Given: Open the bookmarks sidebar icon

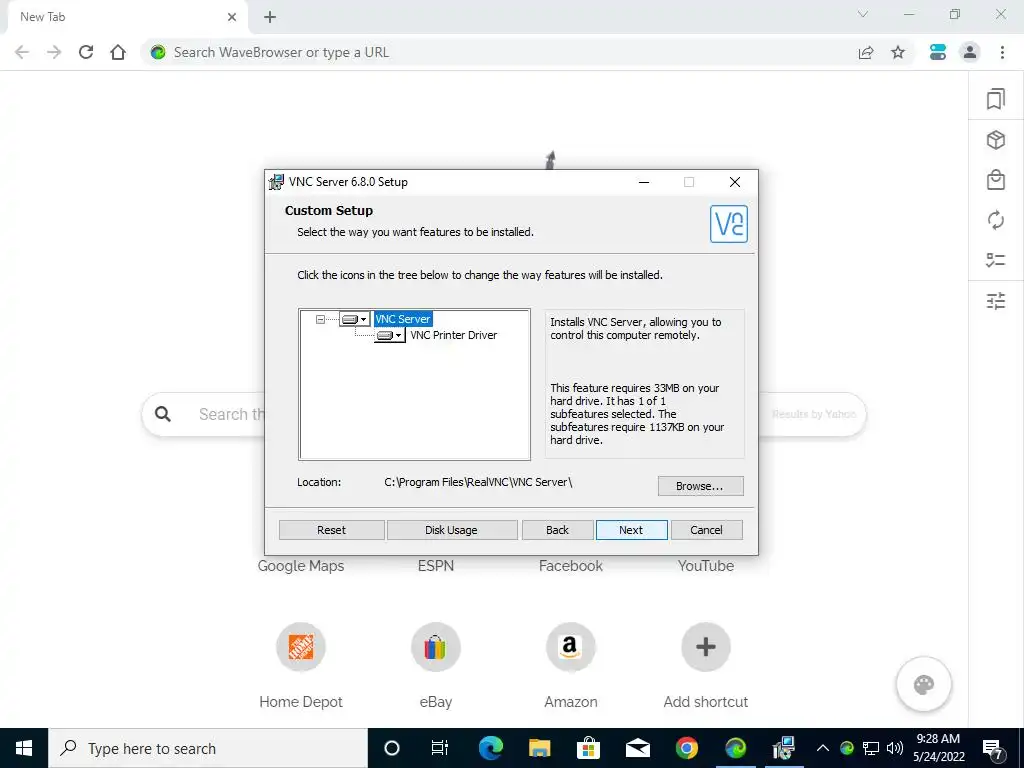Looking at the screenshot, I should pos(996,99).
